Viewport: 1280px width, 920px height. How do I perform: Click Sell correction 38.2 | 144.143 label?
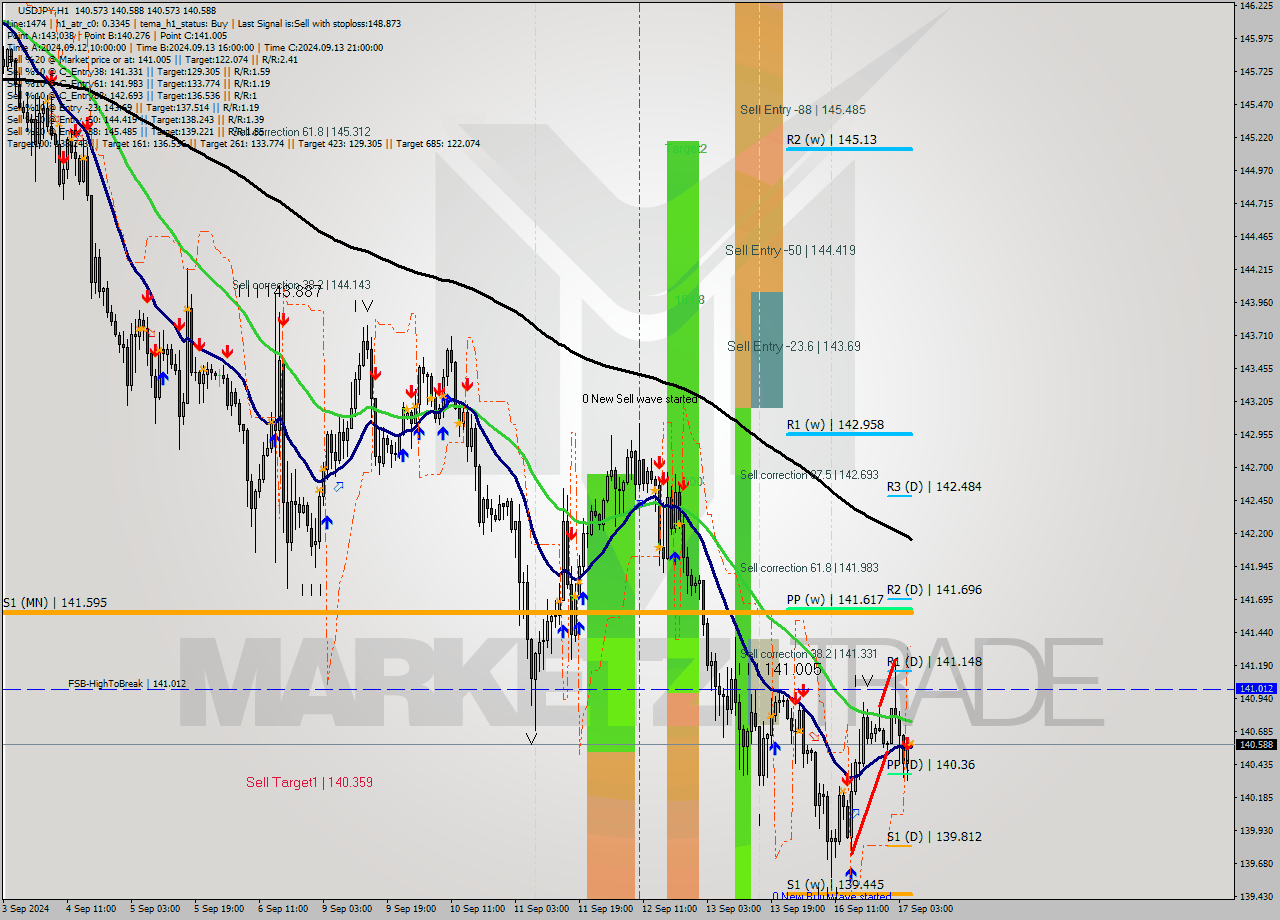pyautogui.click(x=301, y=285)
